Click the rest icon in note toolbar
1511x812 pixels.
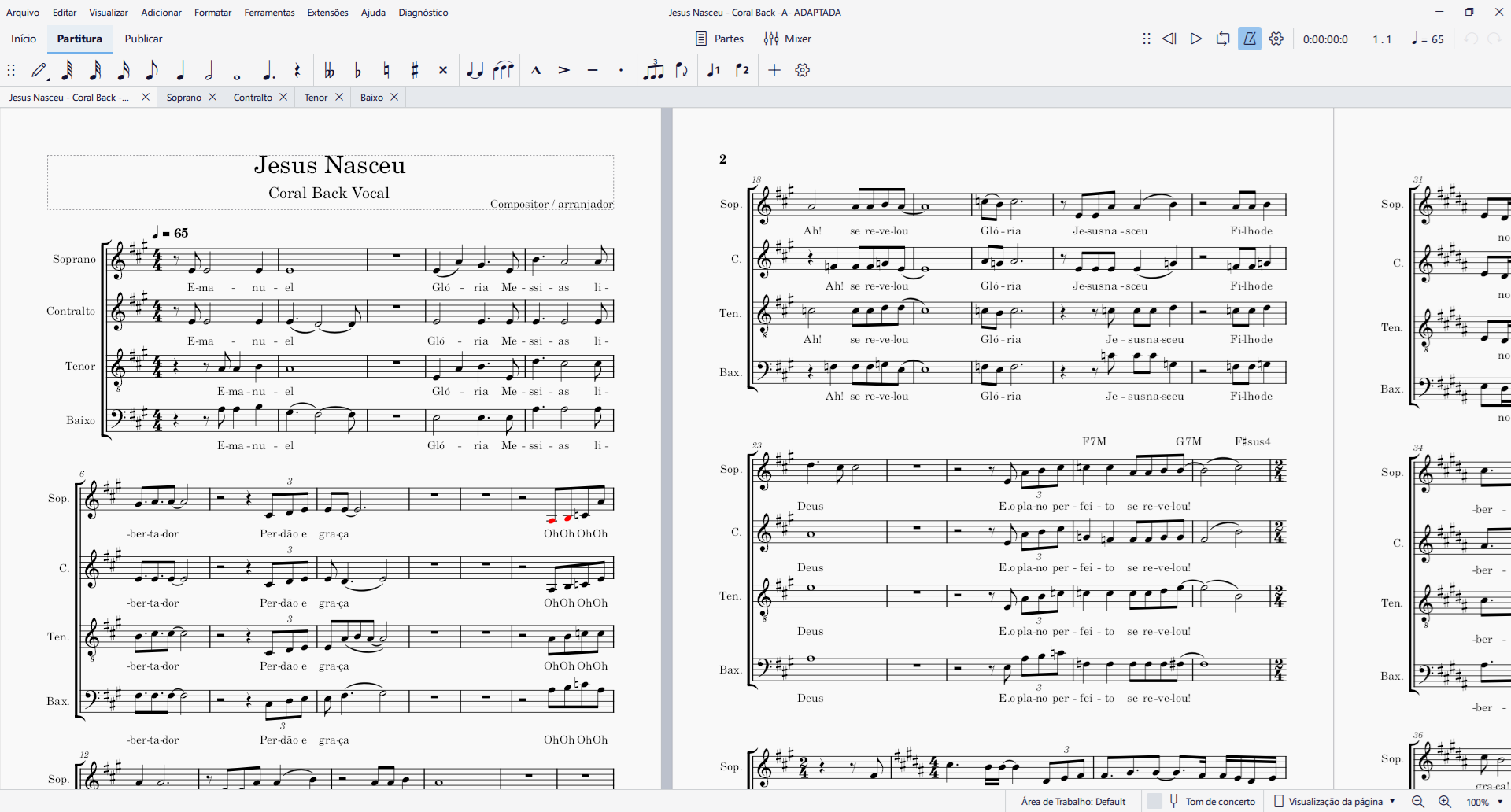297,71
